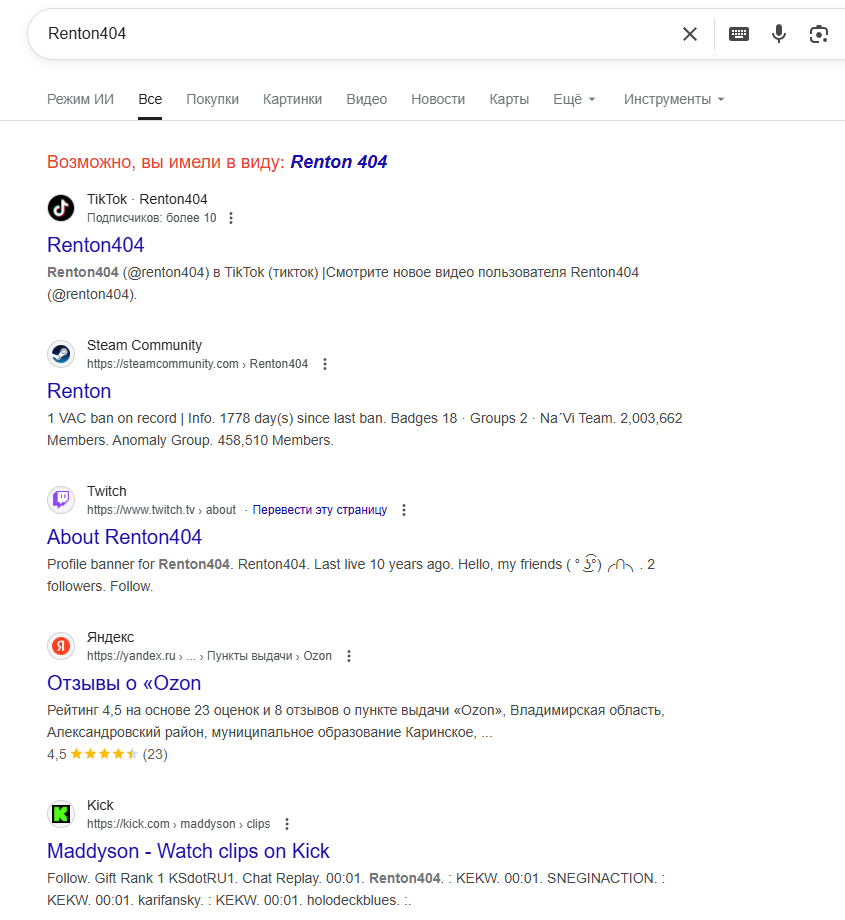Click the Steam Community source name
This screenshot has width=845, height=920.
tap(144, 346)
